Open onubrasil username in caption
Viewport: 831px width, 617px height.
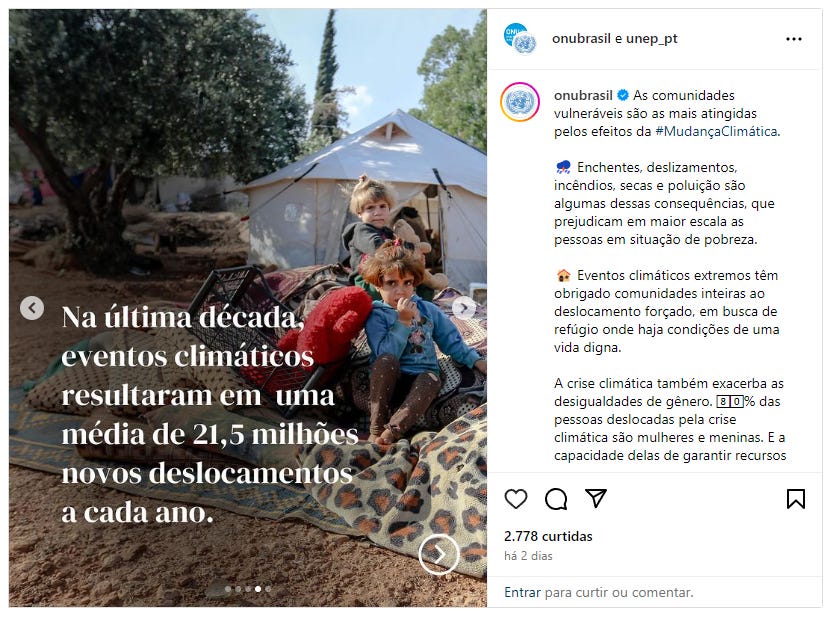point(583,95)
